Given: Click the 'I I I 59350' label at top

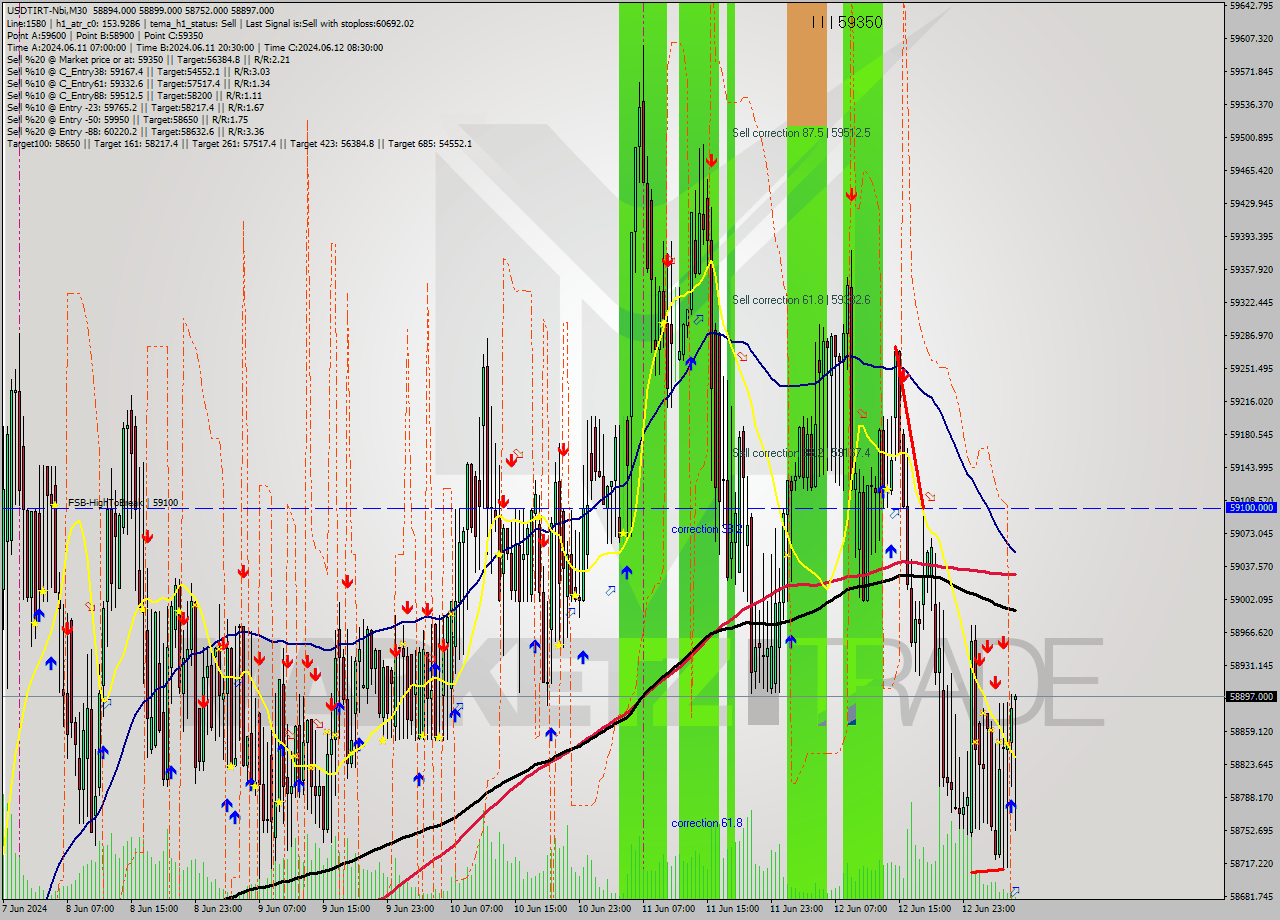Looking at the screenshot, I should point(846,22).
